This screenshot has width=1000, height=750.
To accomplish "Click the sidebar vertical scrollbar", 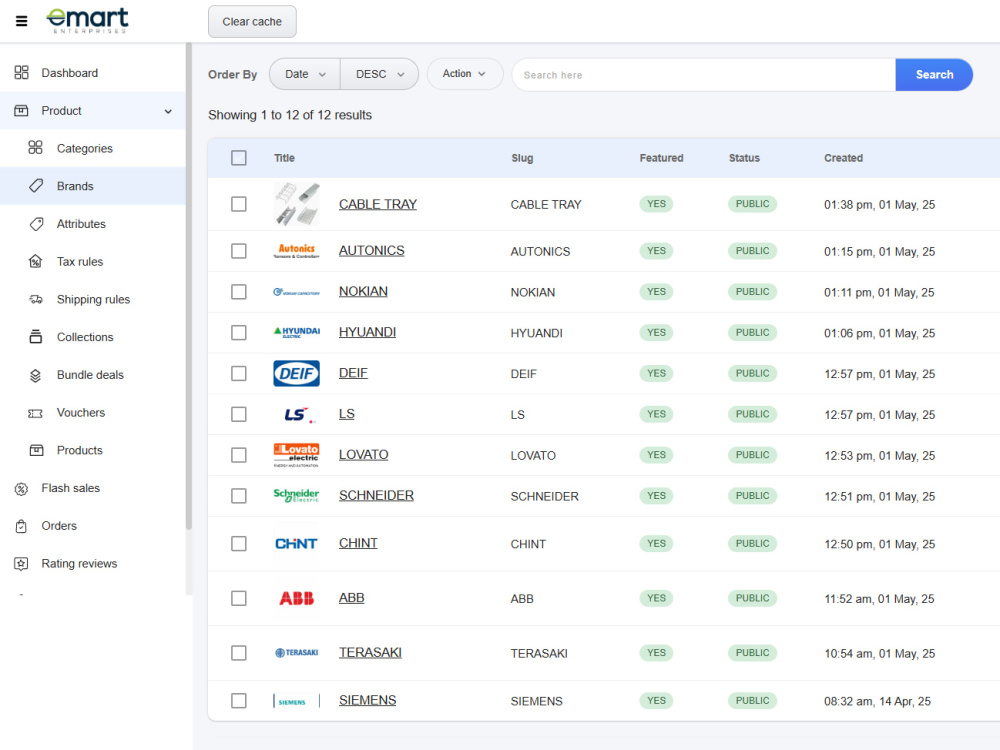I will (x=189, y=287).
